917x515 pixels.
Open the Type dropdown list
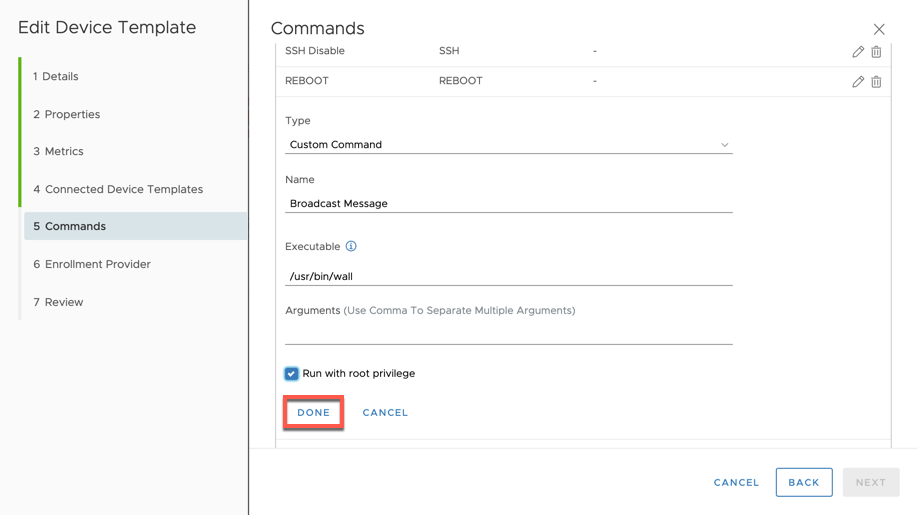coord(509,144)
